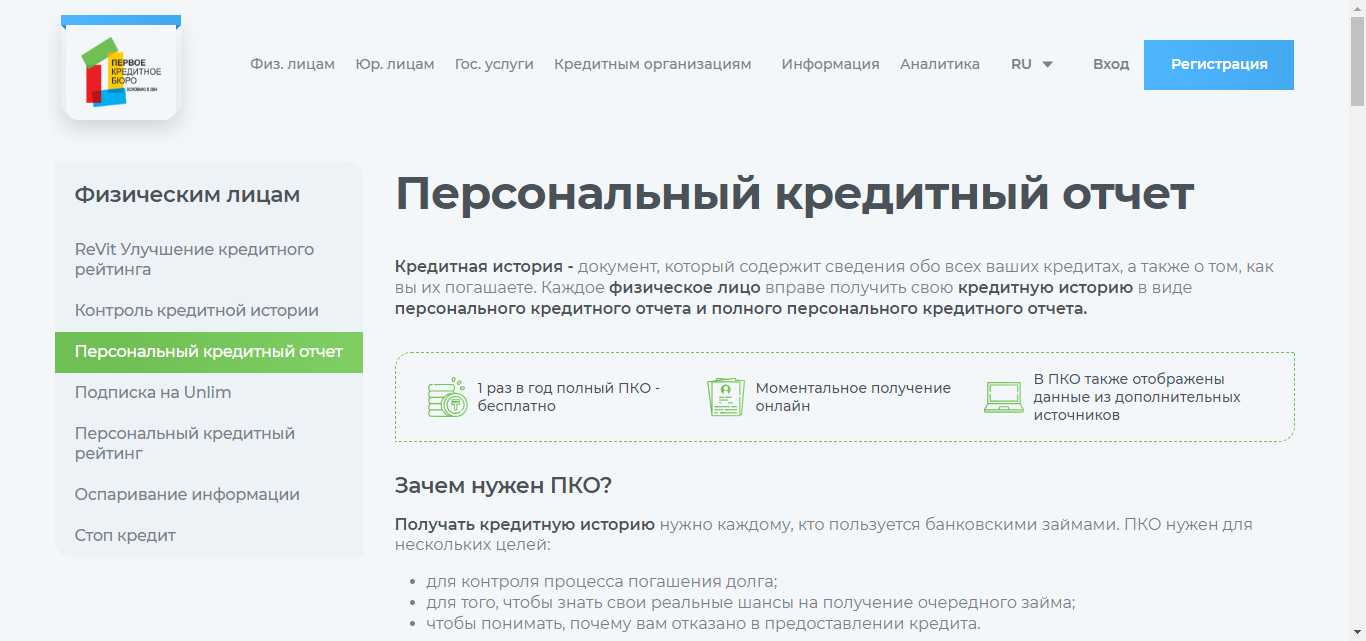Expand the RU language dropdown

(x=1032, y=64)
